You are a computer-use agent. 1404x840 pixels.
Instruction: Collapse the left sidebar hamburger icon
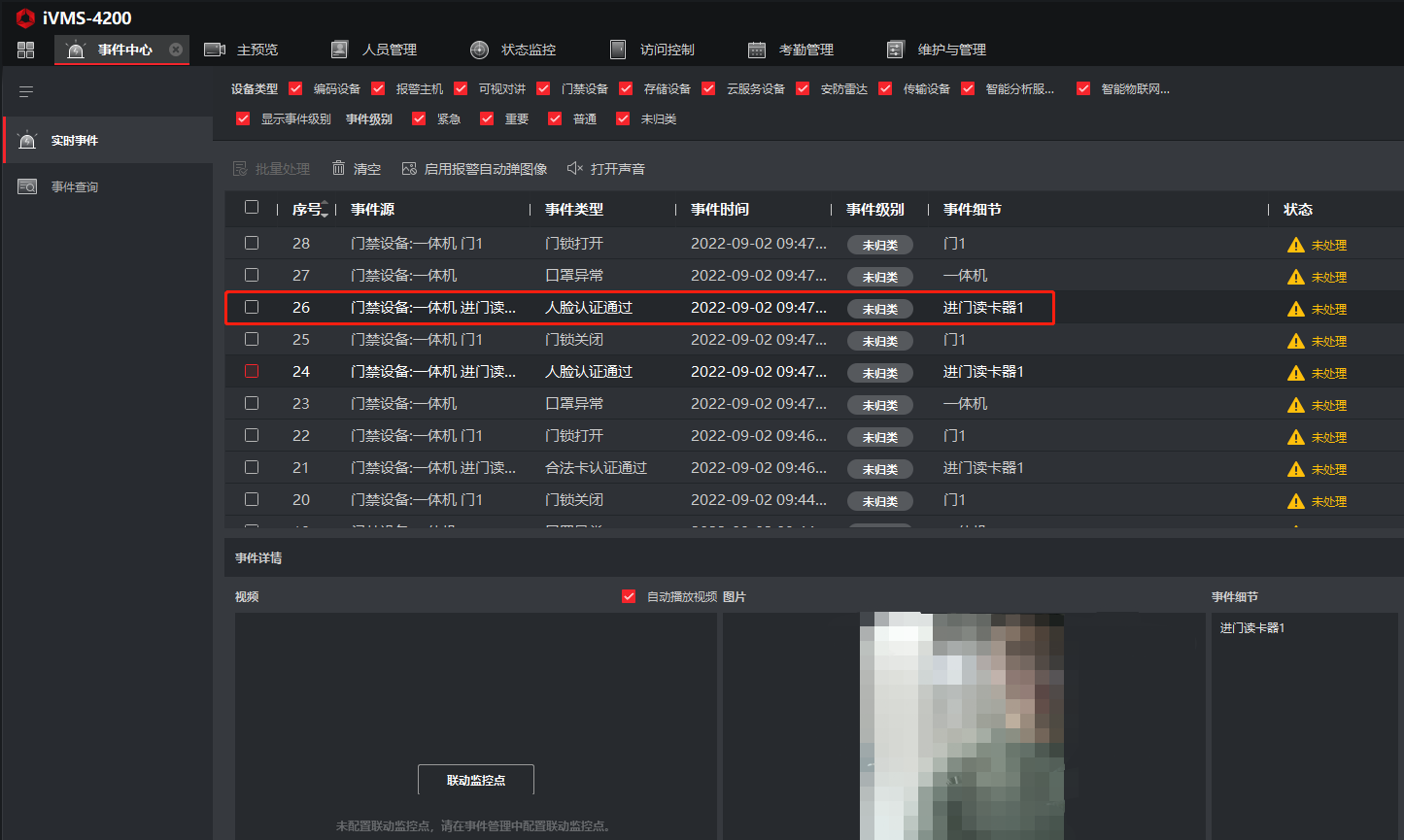click(x=26, y=92)
